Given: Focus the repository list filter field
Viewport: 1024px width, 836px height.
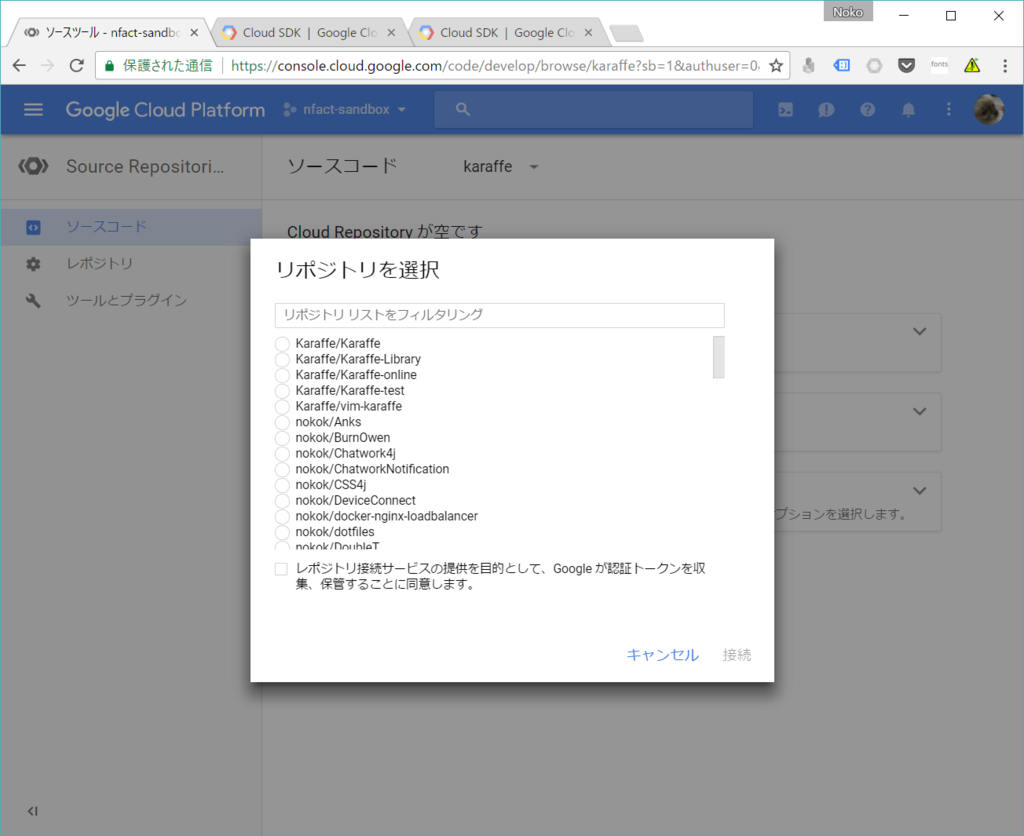Looking at the screenshot, I should point(500,315).
